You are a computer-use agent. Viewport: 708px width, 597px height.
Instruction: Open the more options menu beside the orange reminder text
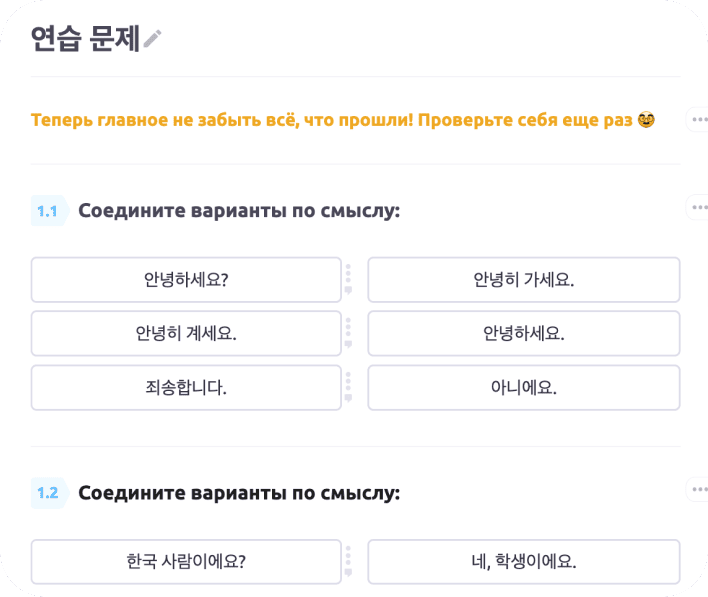pyautogui.click(x=697, y=120)
